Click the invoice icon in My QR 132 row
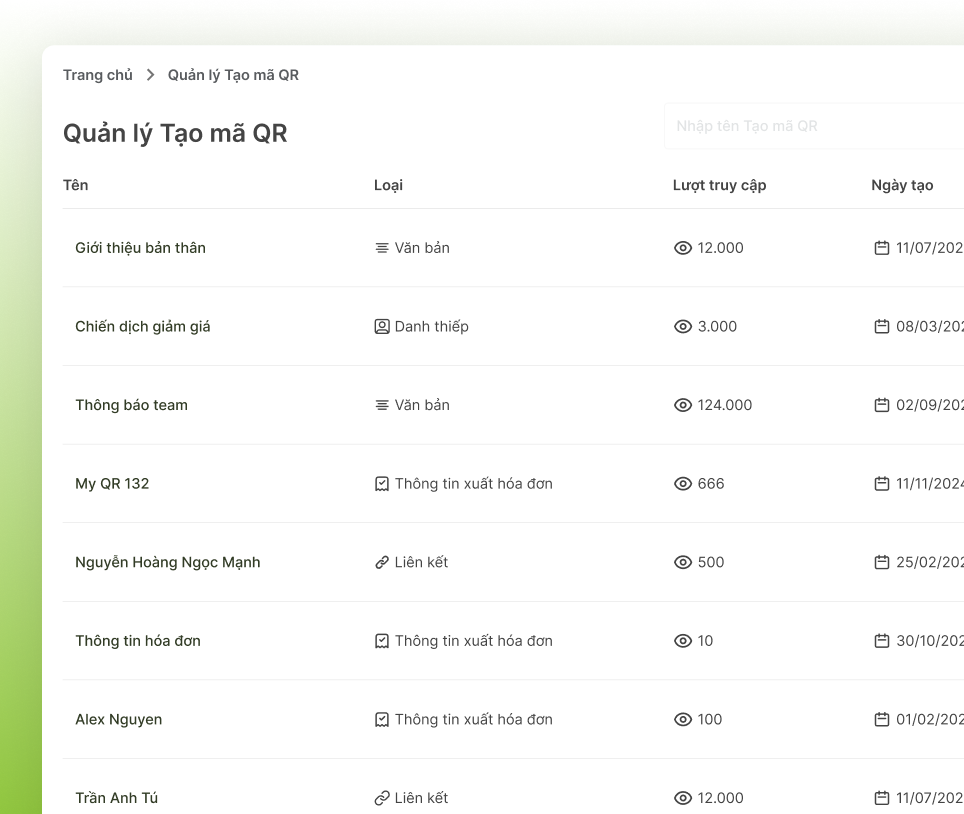 382,484
